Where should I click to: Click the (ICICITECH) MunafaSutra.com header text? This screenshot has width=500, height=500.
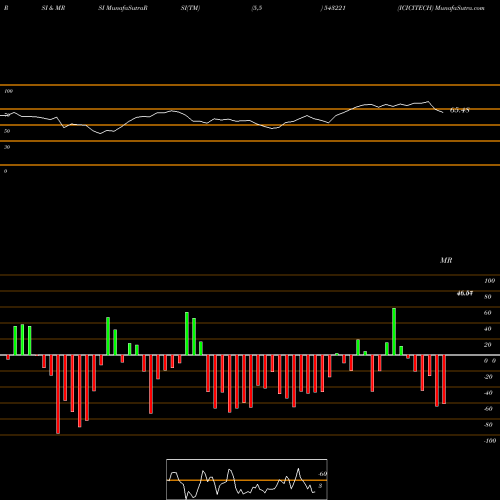click(x=441, y=8)
